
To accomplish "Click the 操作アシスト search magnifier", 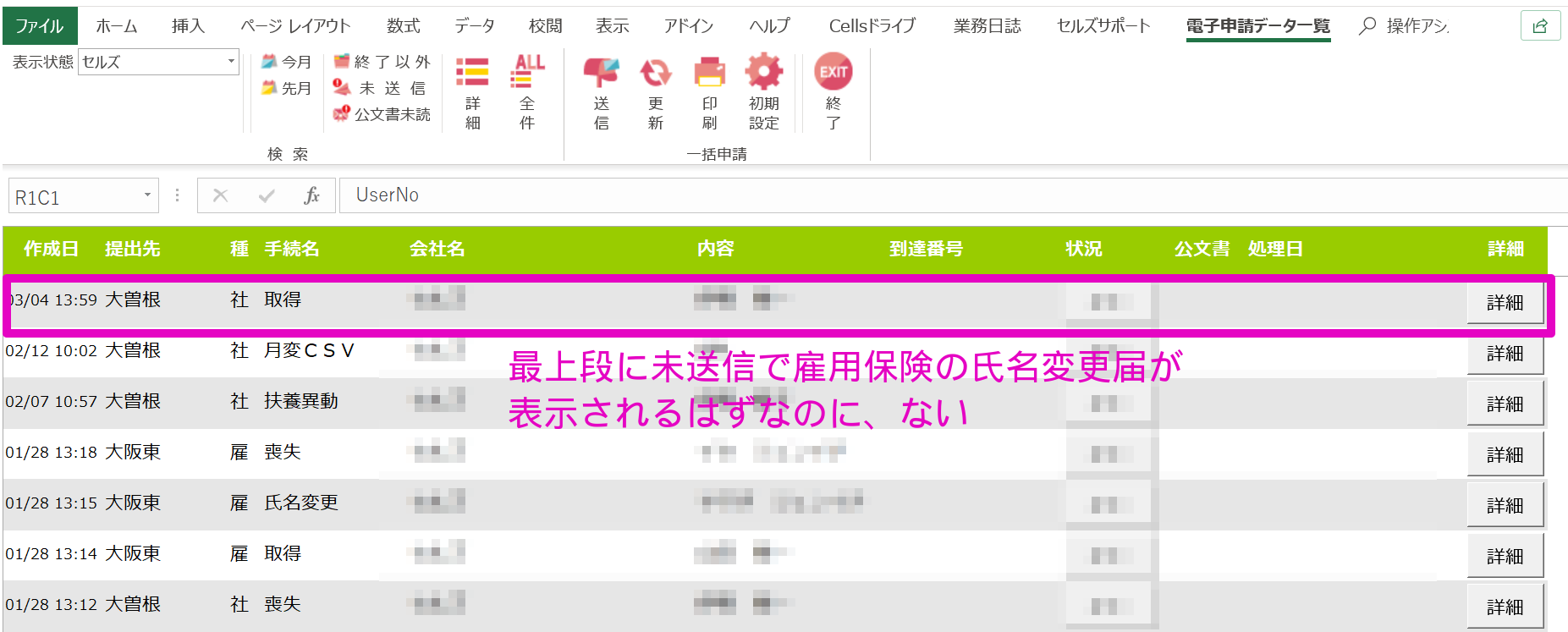I will (1367, 26).
